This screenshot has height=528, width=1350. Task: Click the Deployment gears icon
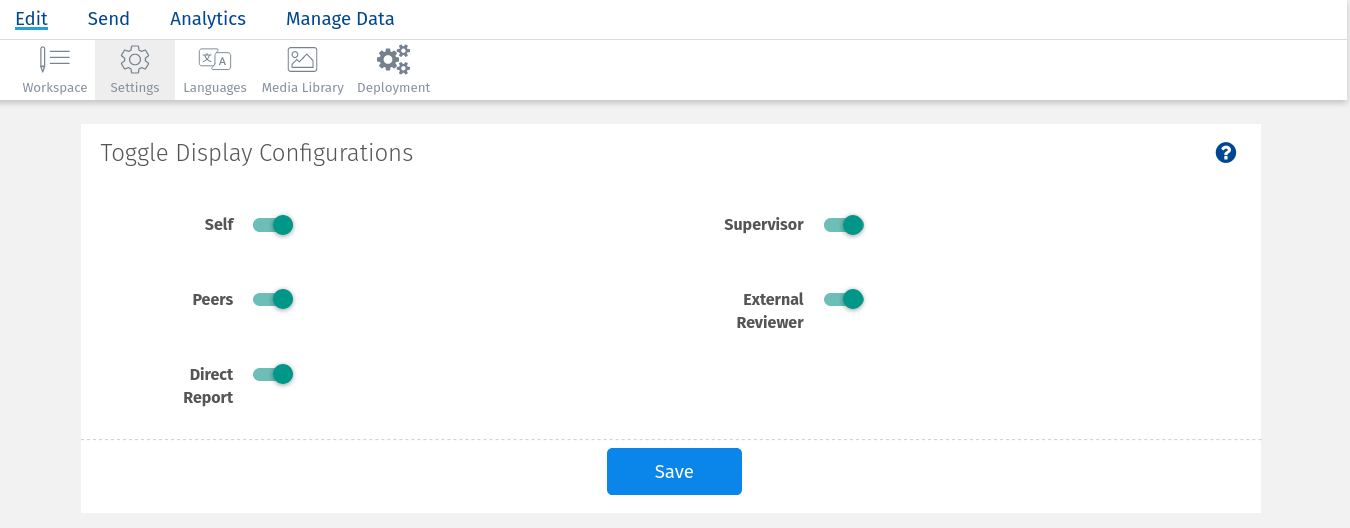(x=393, y=60)
